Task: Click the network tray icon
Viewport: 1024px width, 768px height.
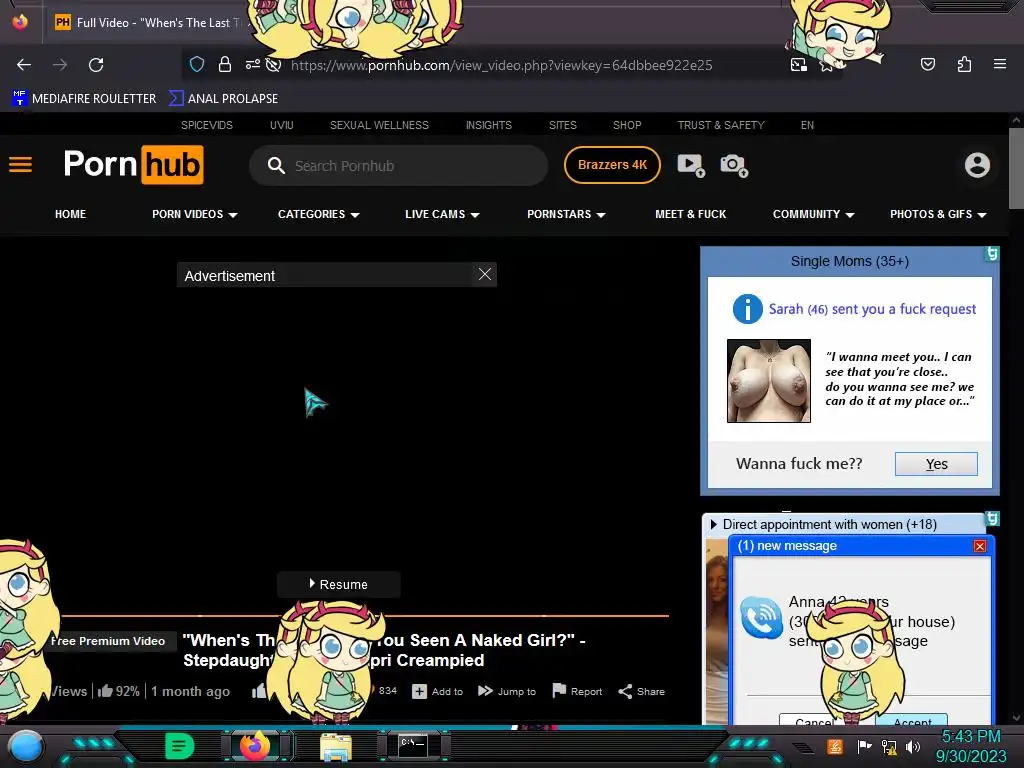Action: pyautogui.click(x=889, y=746)
